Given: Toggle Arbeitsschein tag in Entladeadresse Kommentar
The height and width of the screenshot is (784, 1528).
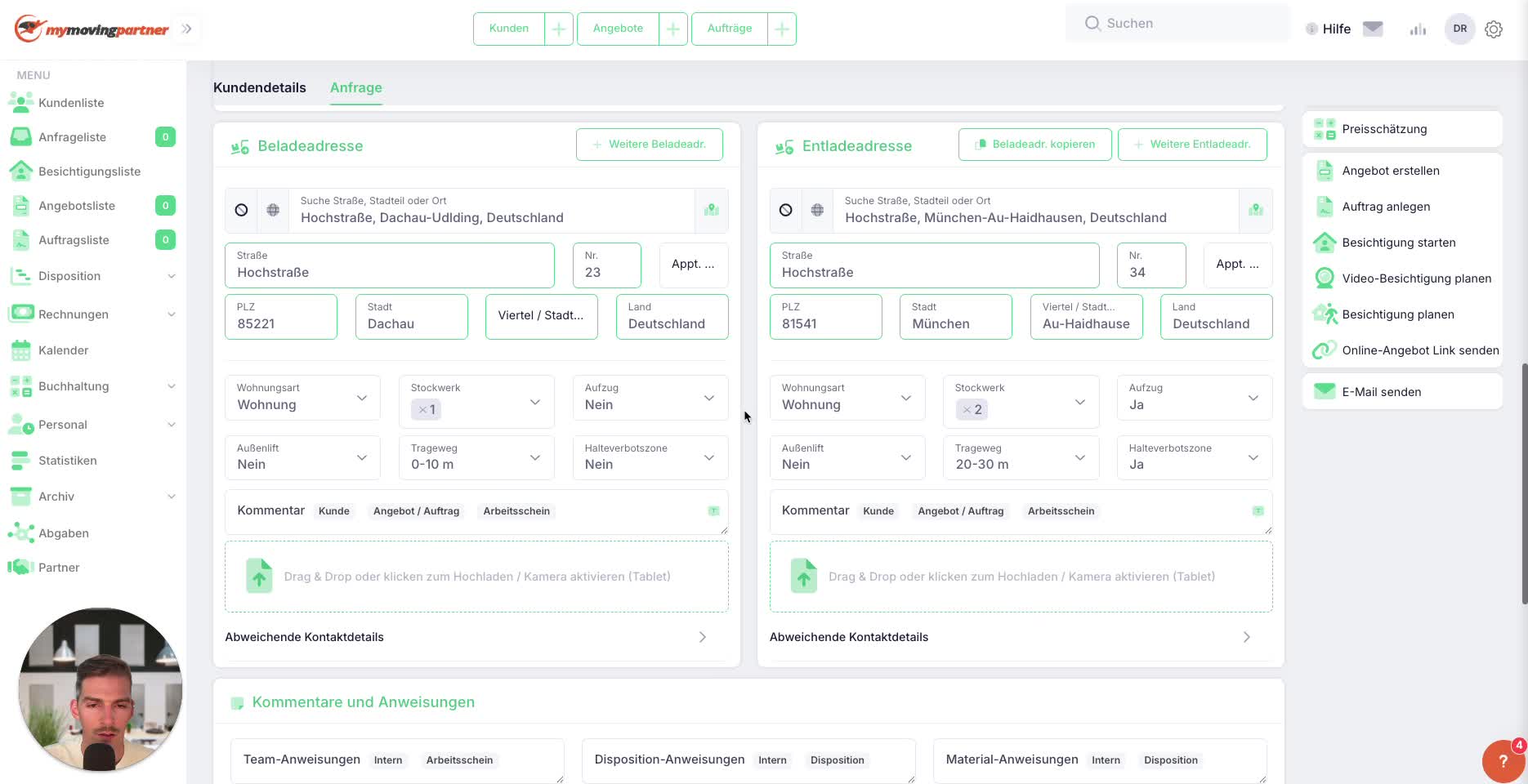Looking at the screenshot, I should pos(1061,511).
